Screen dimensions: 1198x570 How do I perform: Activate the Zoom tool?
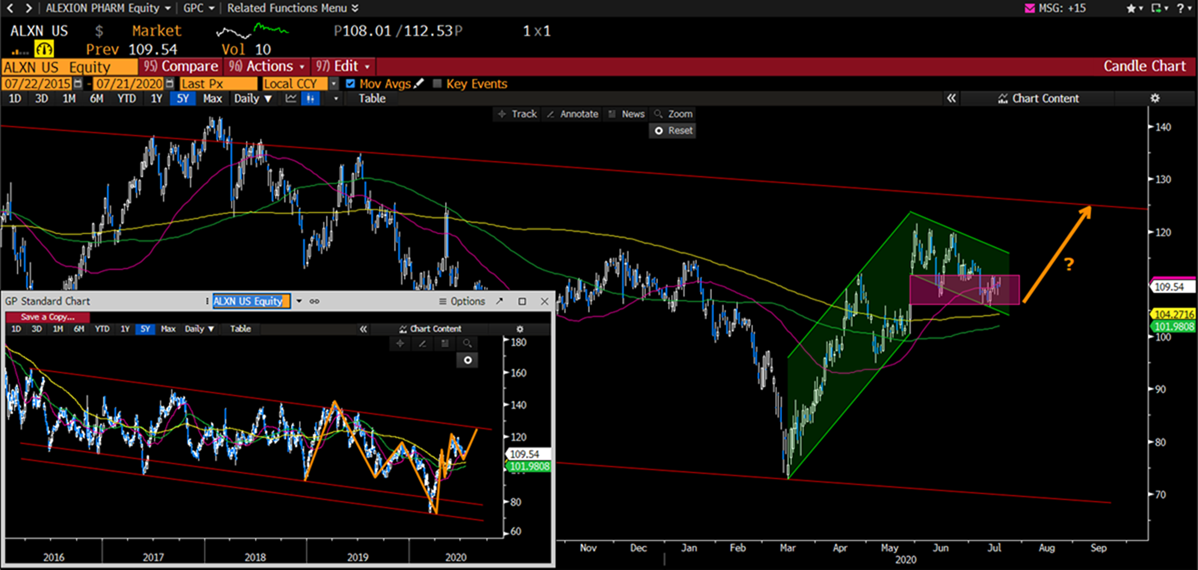pyautogui.click(x=673, y=114)
